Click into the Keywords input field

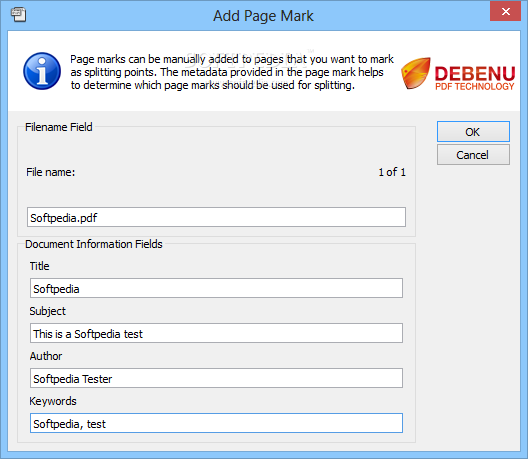pyautogui.click(x=216, y=423)
